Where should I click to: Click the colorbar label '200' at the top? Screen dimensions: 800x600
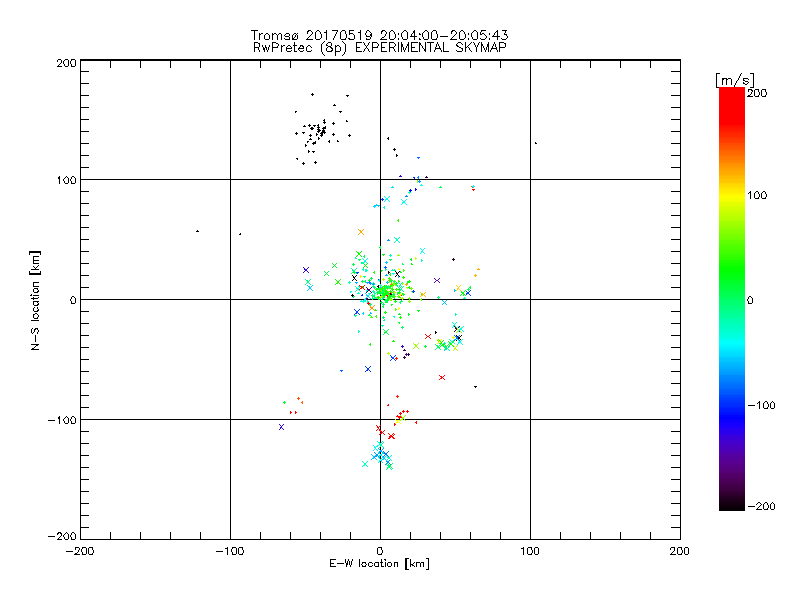click(x=757, y=93)
